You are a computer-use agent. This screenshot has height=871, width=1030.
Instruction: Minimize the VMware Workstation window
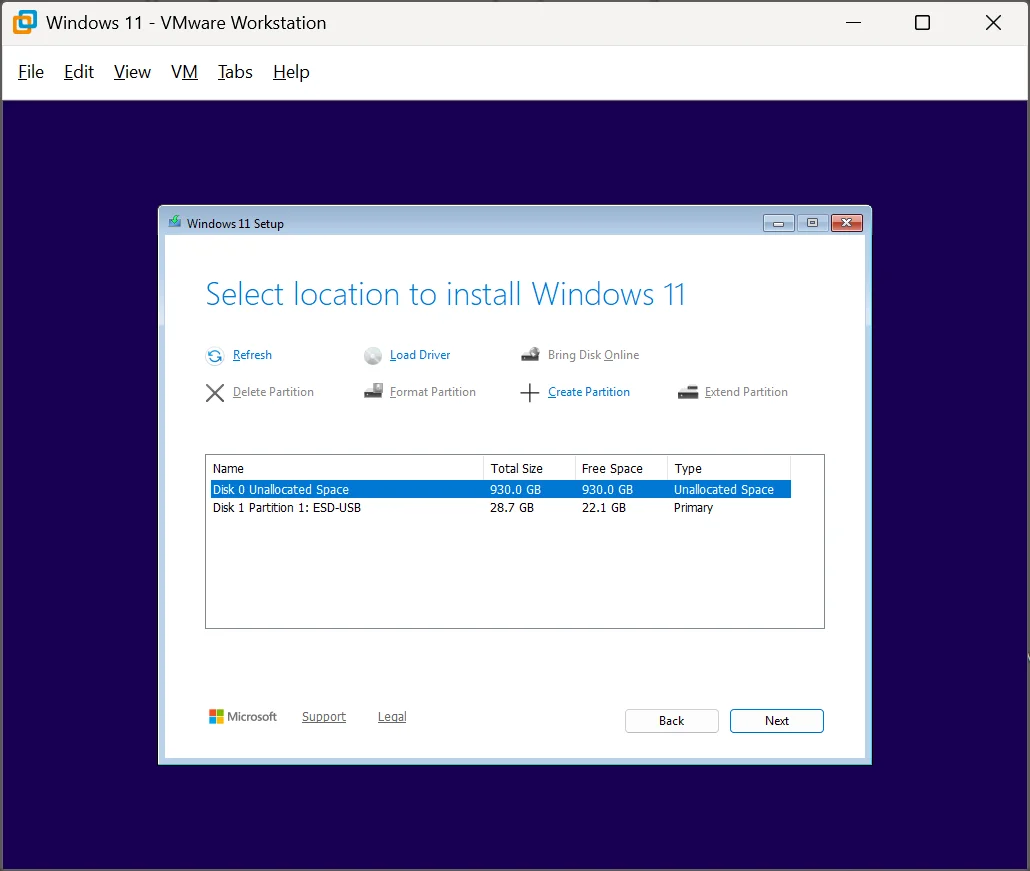(853, 23)
